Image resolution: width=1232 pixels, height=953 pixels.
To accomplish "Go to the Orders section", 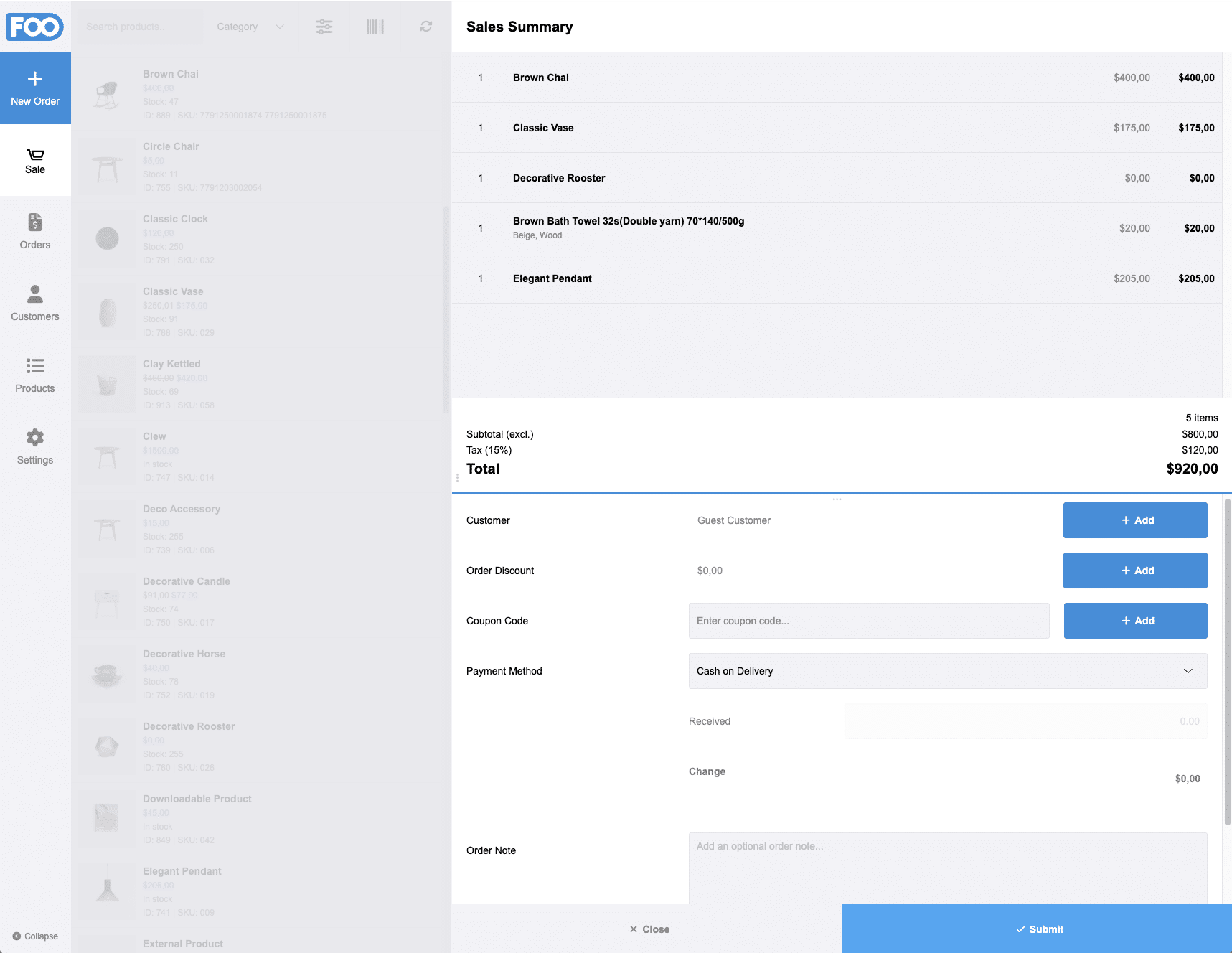I will click(x=35, y=232).
